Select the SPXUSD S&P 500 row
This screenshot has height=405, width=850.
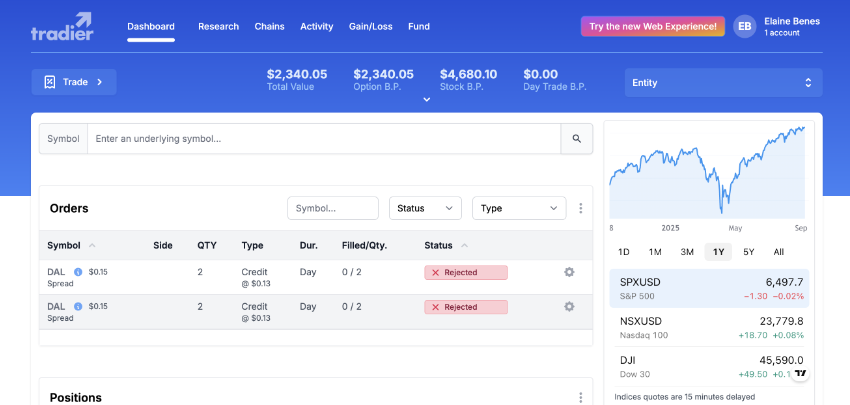click(x=709, y=288)
